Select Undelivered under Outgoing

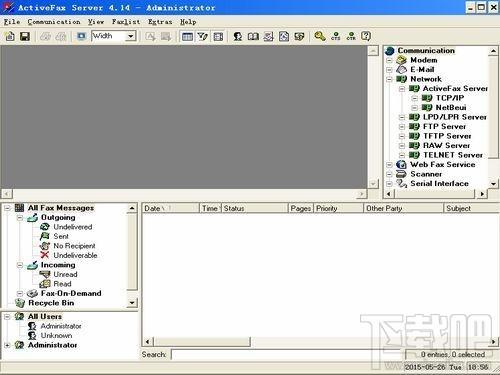pyautogui.click(x=73, y=227)
